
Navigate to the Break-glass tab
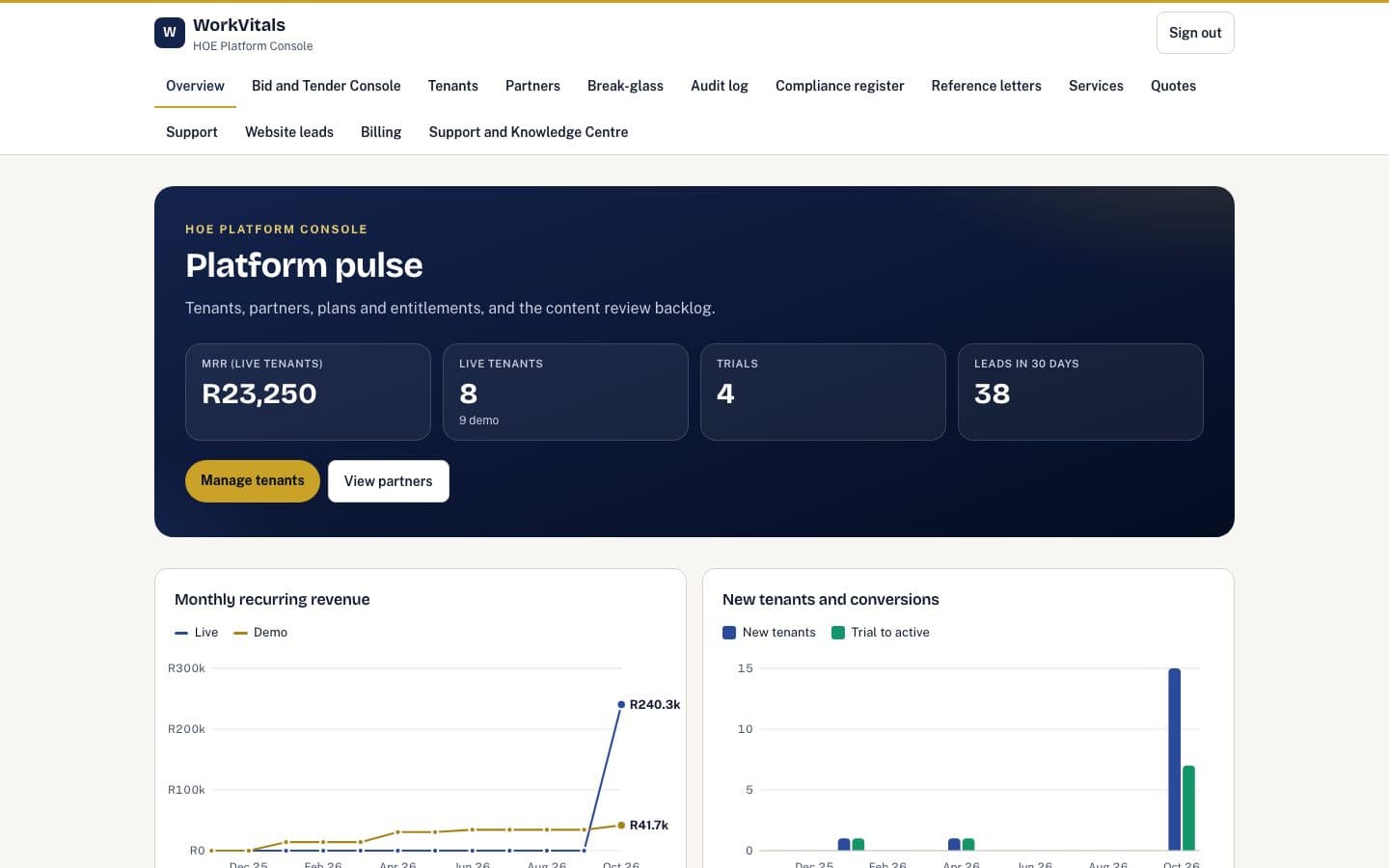(x=625, y=86)
